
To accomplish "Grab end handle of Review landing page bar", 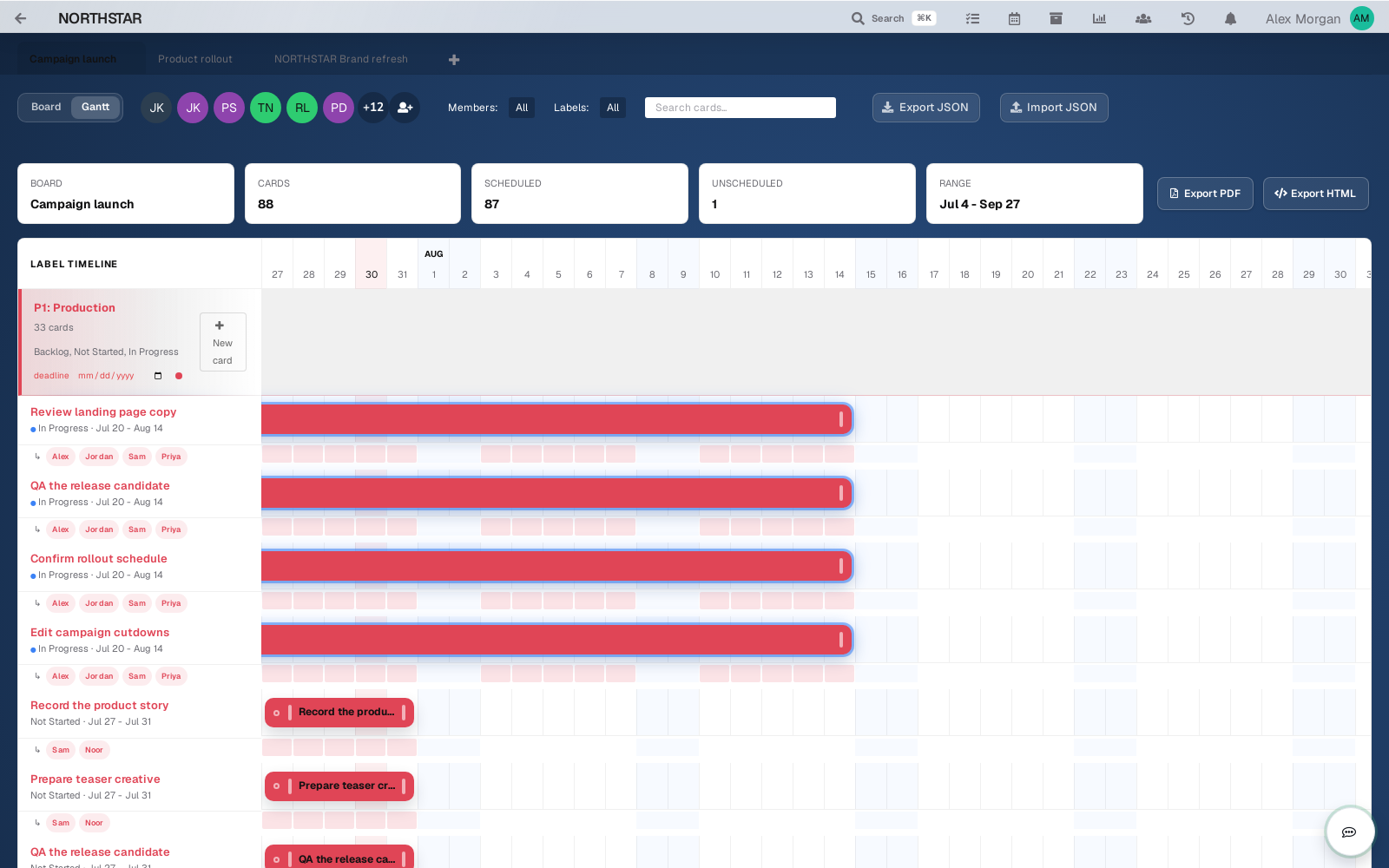I will (841, 419).
